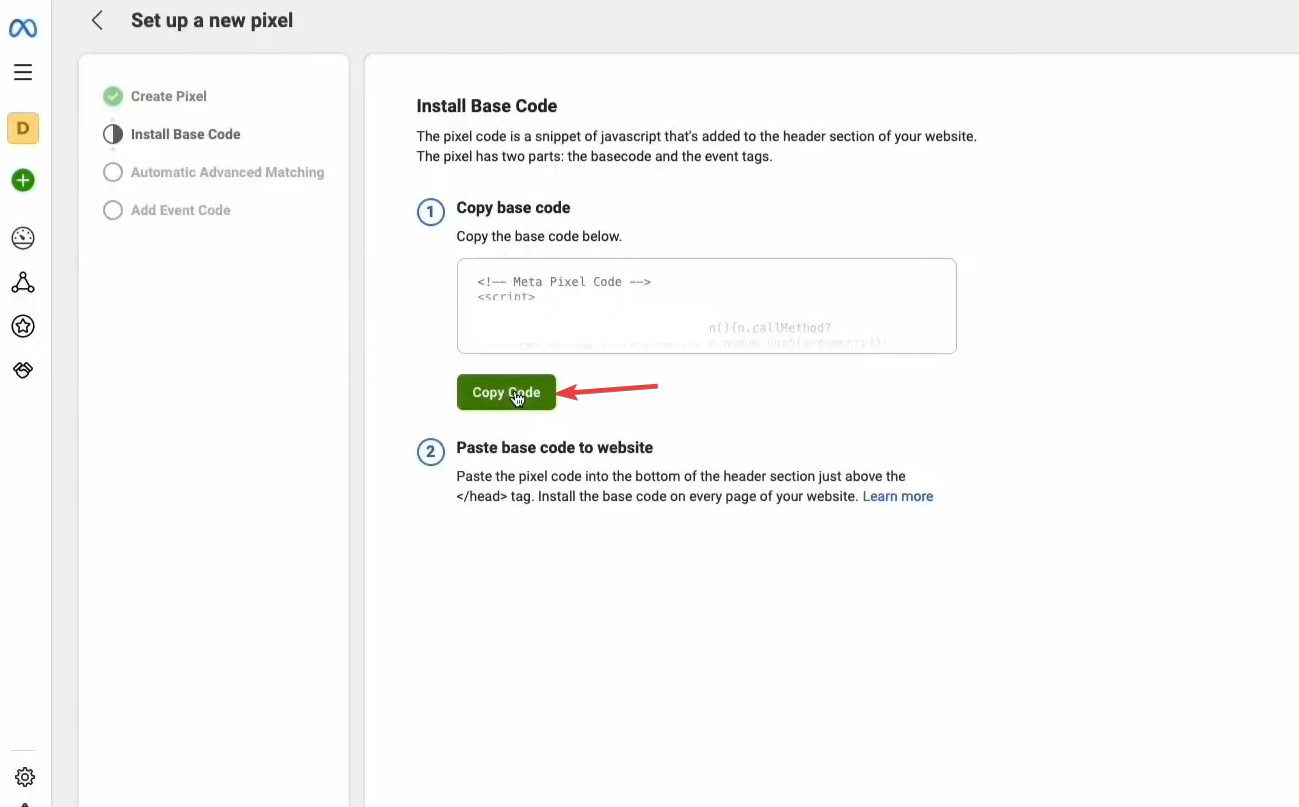Select the Create Pixel step

[x=169, y=96]
